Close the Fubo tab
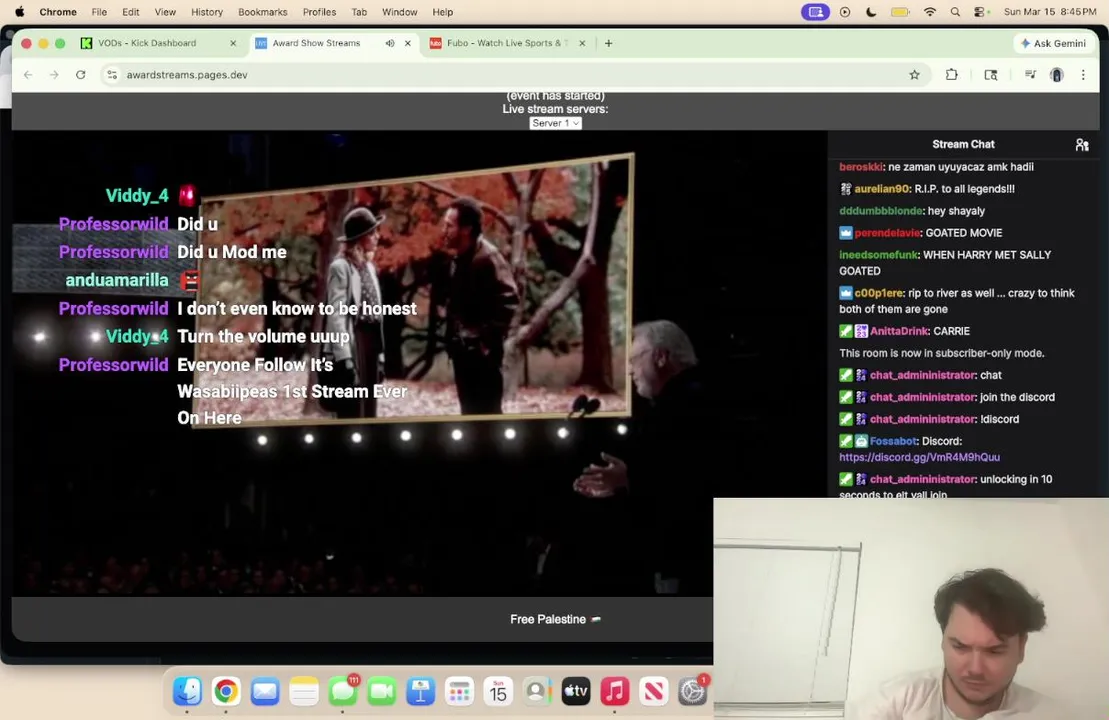Viewport: 1109px width, 720px height. [x=582, y=43]
